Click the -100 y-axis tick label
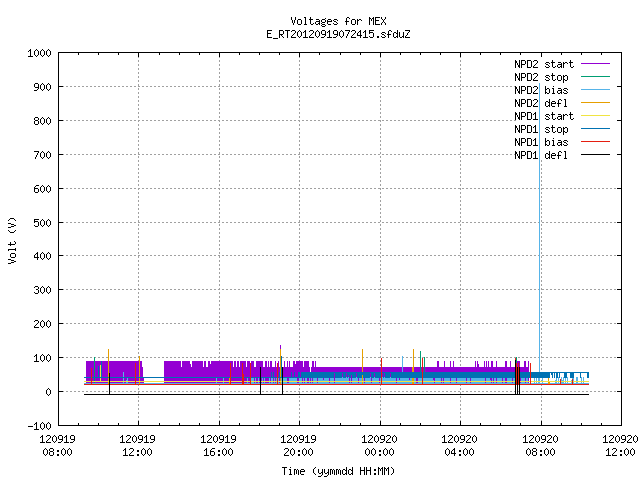Screen dimensions: 640x480 point(39,426)
